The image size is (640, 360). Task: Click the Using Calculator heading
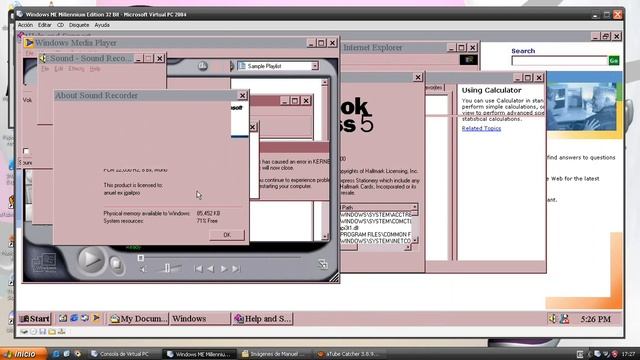[x=491, y=90]
